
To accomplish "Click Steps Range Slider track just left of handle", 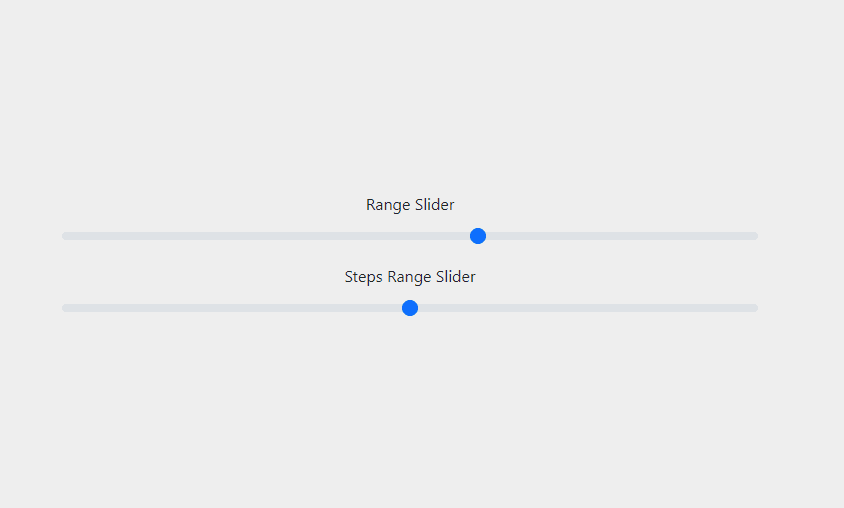I will click(390, 308).
